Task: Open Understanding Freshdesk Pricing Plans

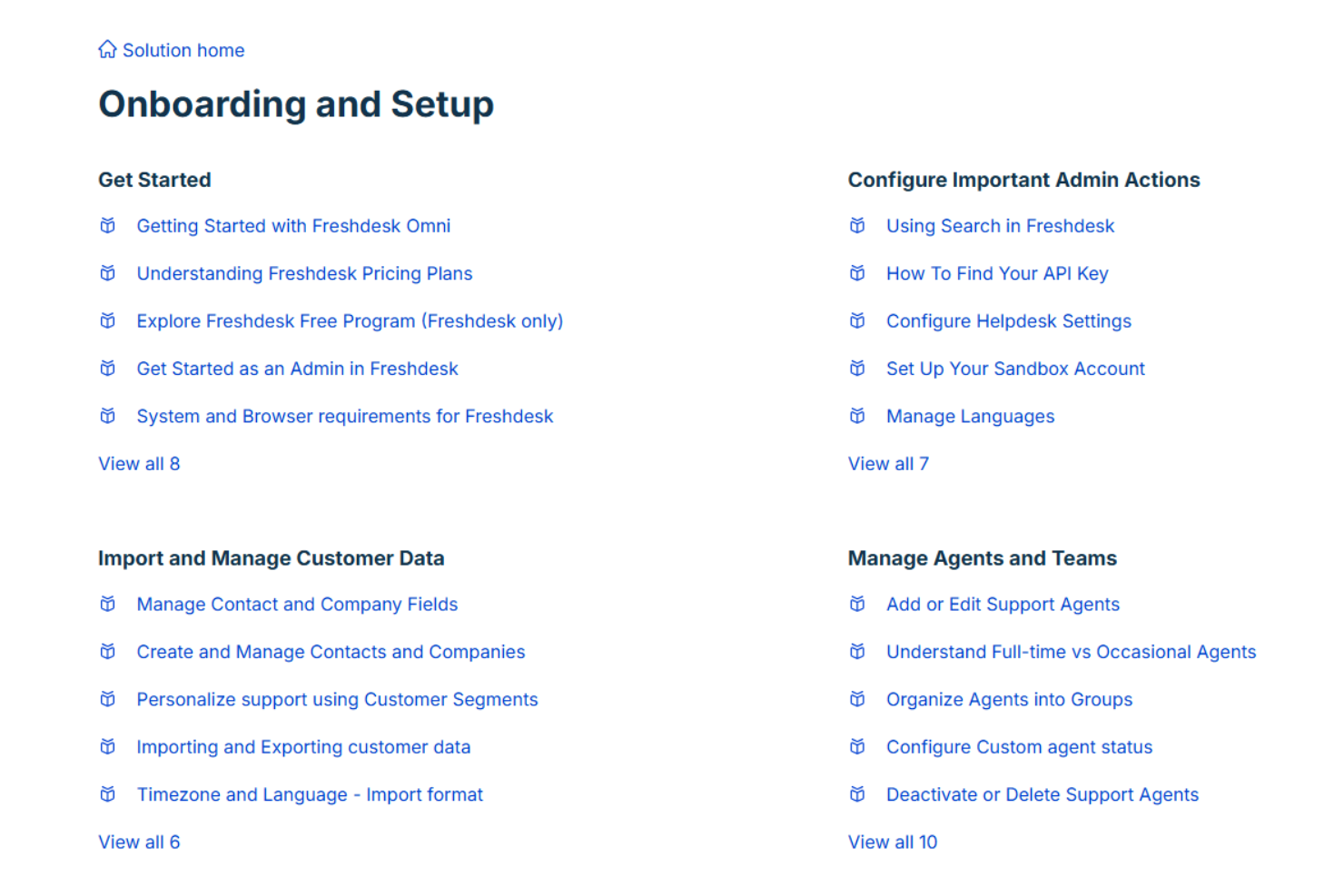Action: (304, 272)
